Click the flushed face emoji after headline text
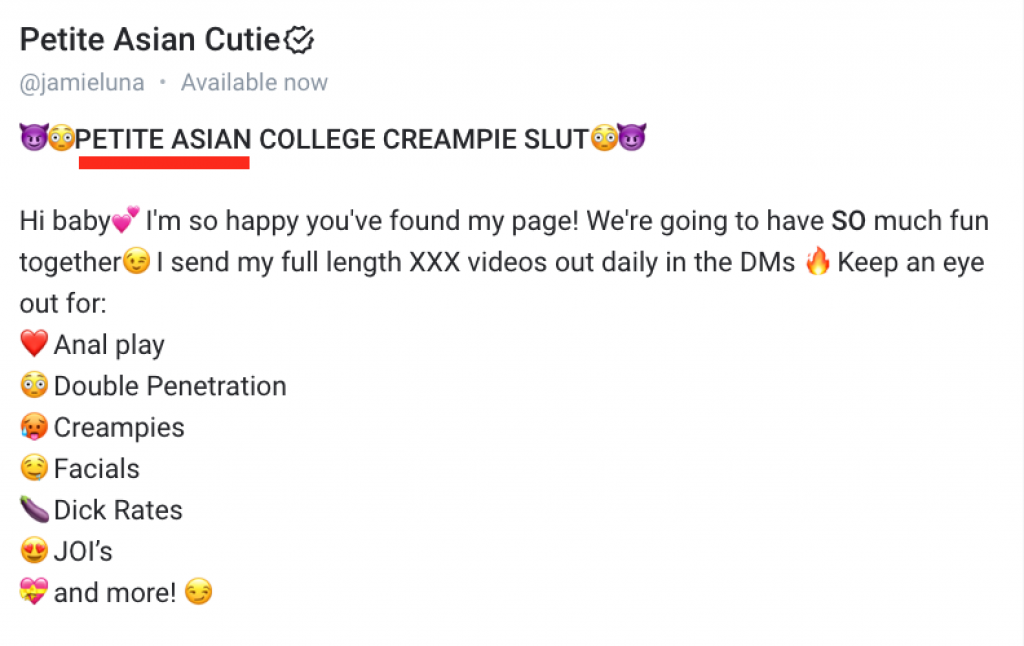The image size is (1024, 646). [x=603, y=138]
